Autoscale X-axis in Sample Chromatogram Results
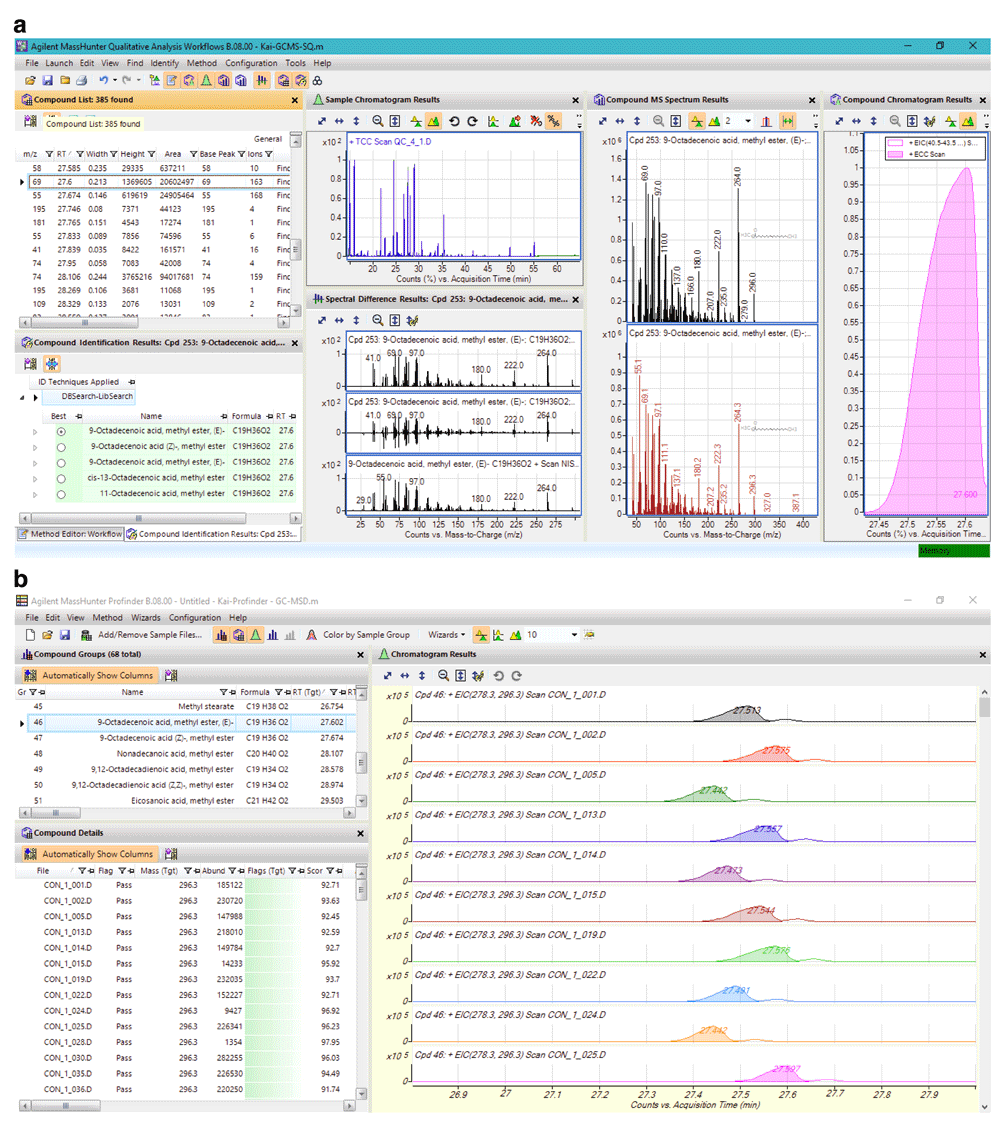 (x=339, y=121)
